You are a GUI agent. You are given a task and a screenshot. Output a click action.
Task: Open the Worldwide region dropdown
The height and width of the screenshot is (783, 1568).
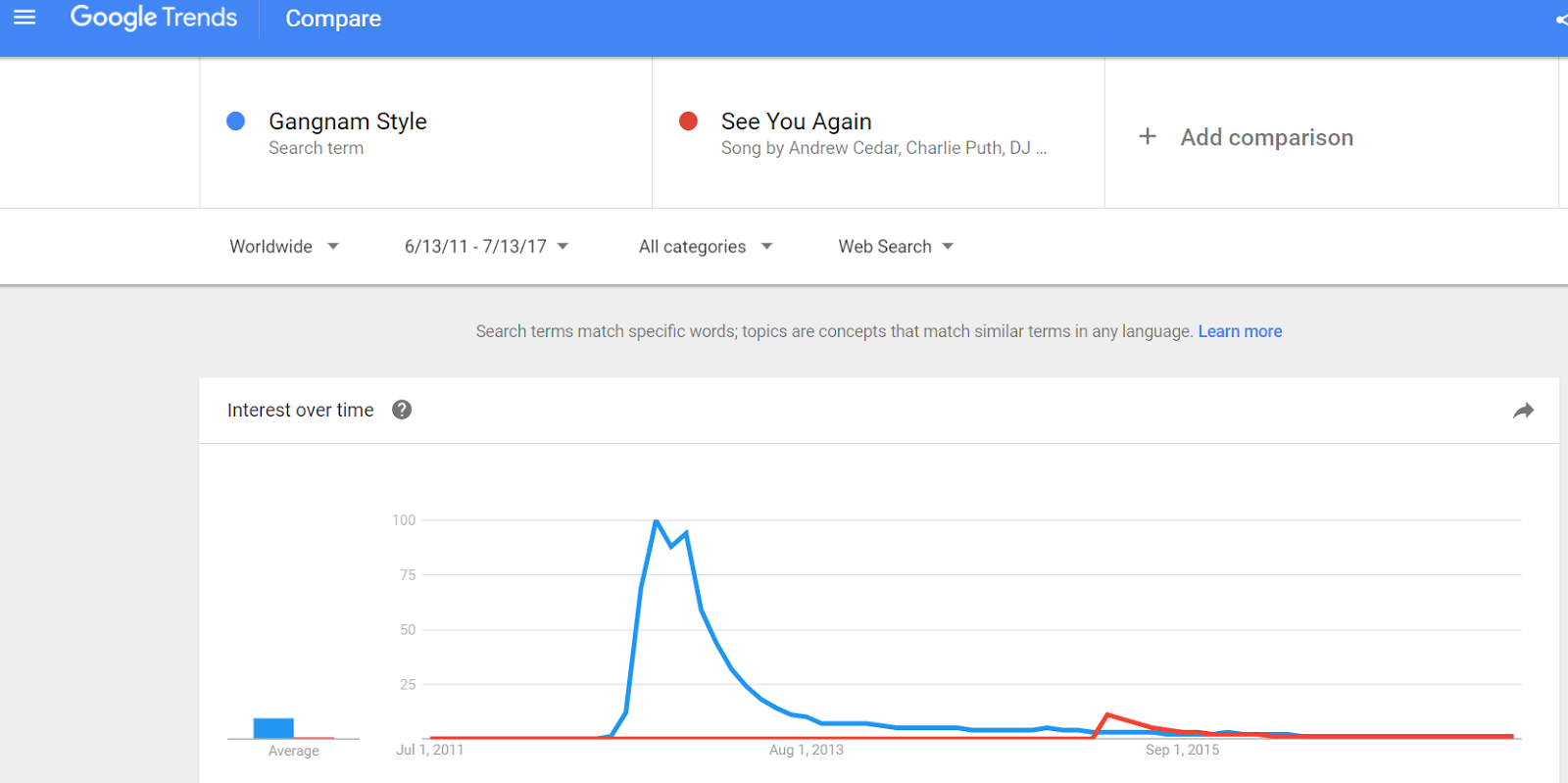(x=284, y=246)
